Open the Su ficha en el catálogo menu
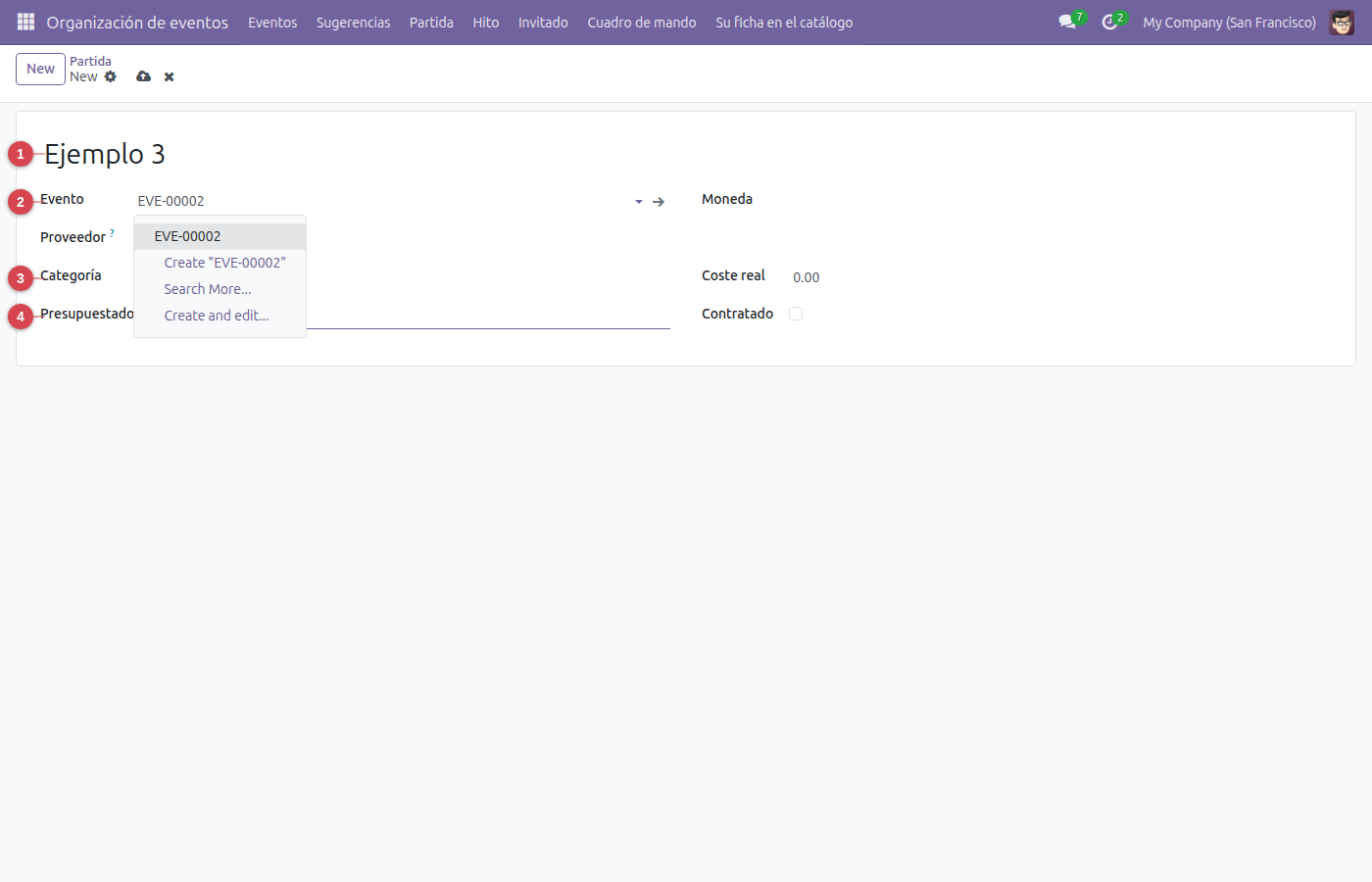Viewport: 1372px width, 882px height. (784, 22)
